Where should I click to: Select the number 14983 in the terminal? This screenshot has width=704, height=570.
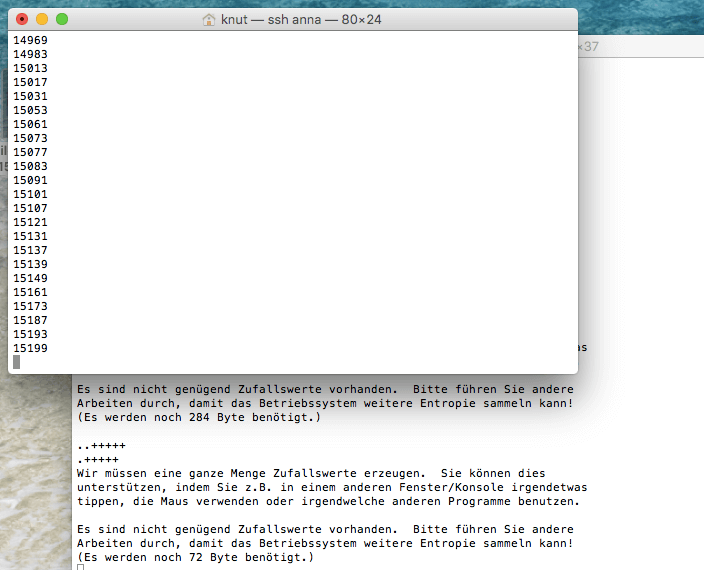click(x=30, y=54)
